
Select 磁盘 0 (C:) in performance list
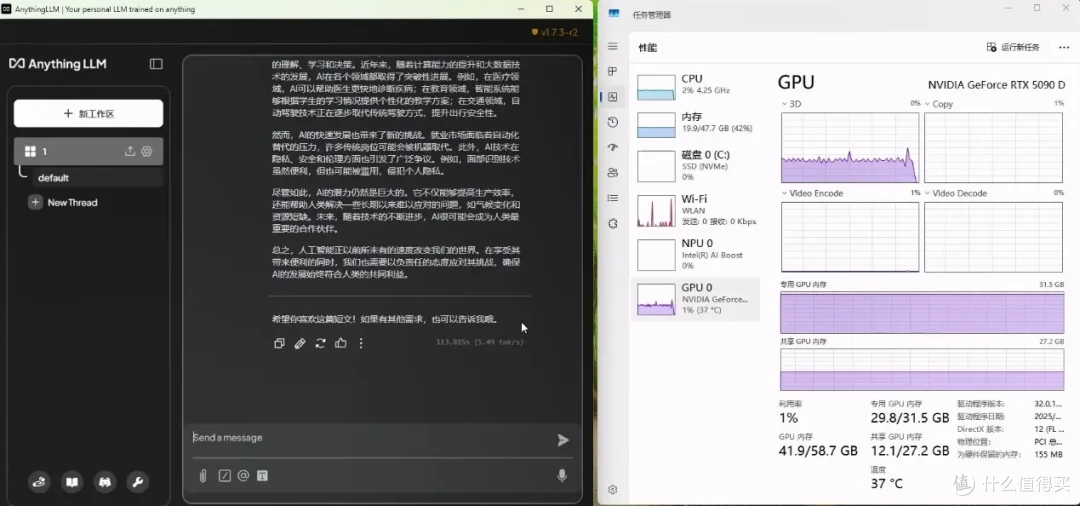696,165
